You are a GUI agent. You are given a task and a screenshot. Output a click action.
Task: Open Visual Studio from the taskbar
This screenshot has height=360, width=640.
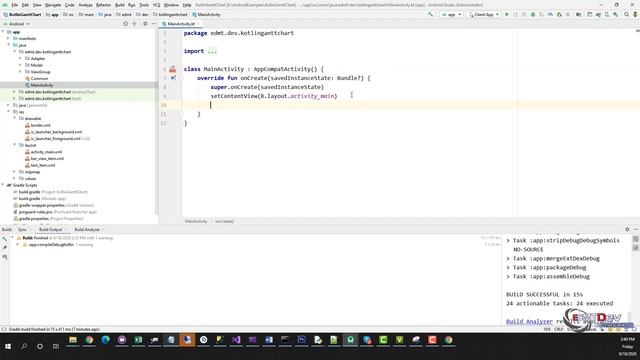pyautogui.click(x=236, y=340)
